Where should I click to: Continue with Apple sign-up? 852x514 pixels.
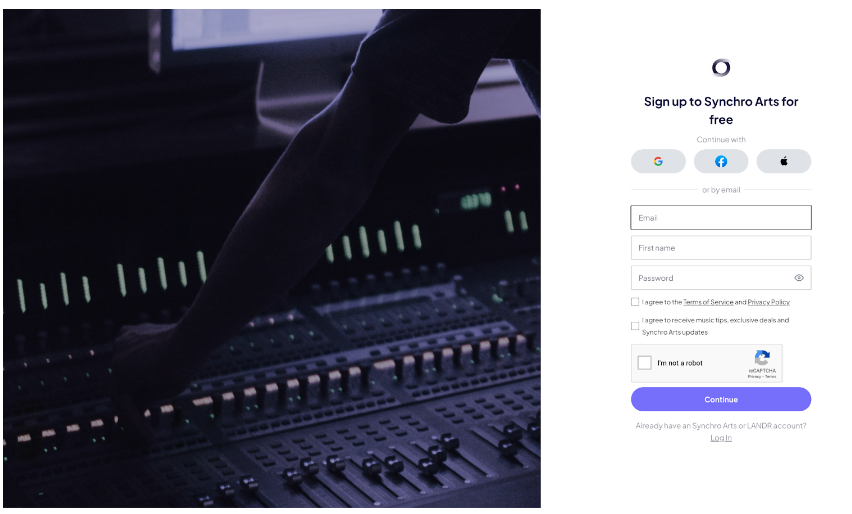(x=784, y=161)
